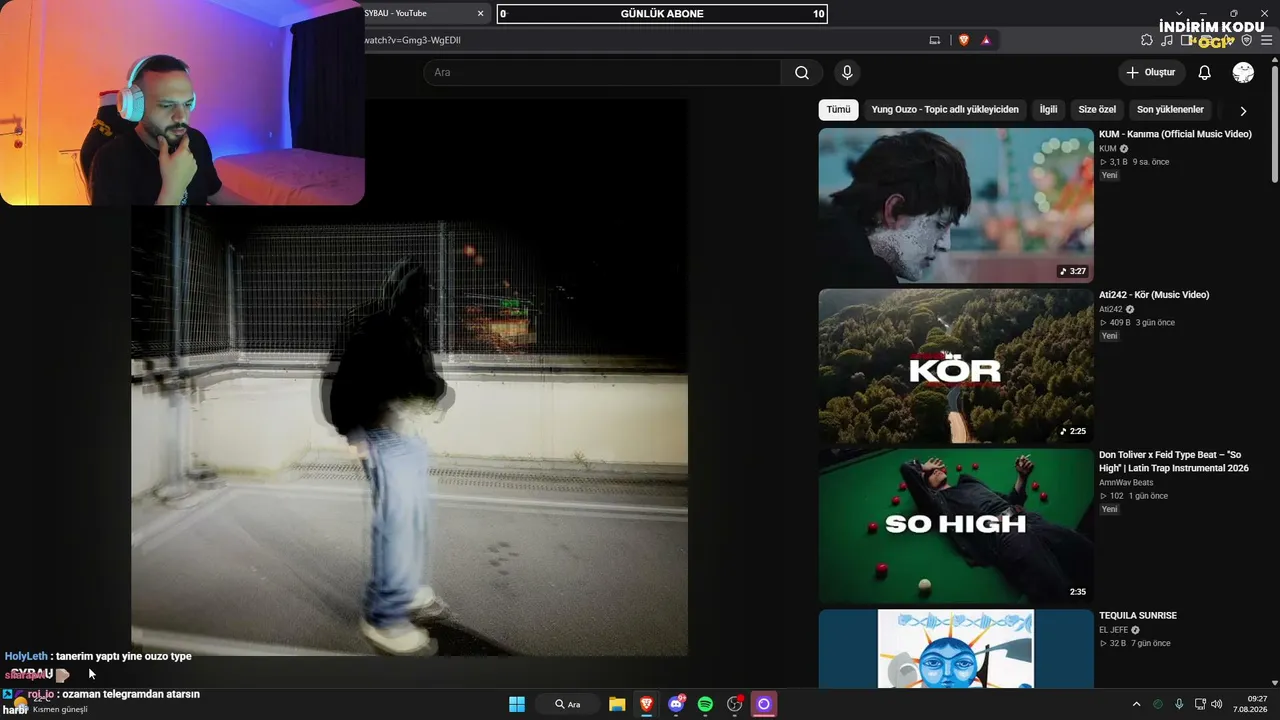1280x720 pixels.
Task: Open the browser extensions puzzle icon
Action: [x=1147, y=40]
